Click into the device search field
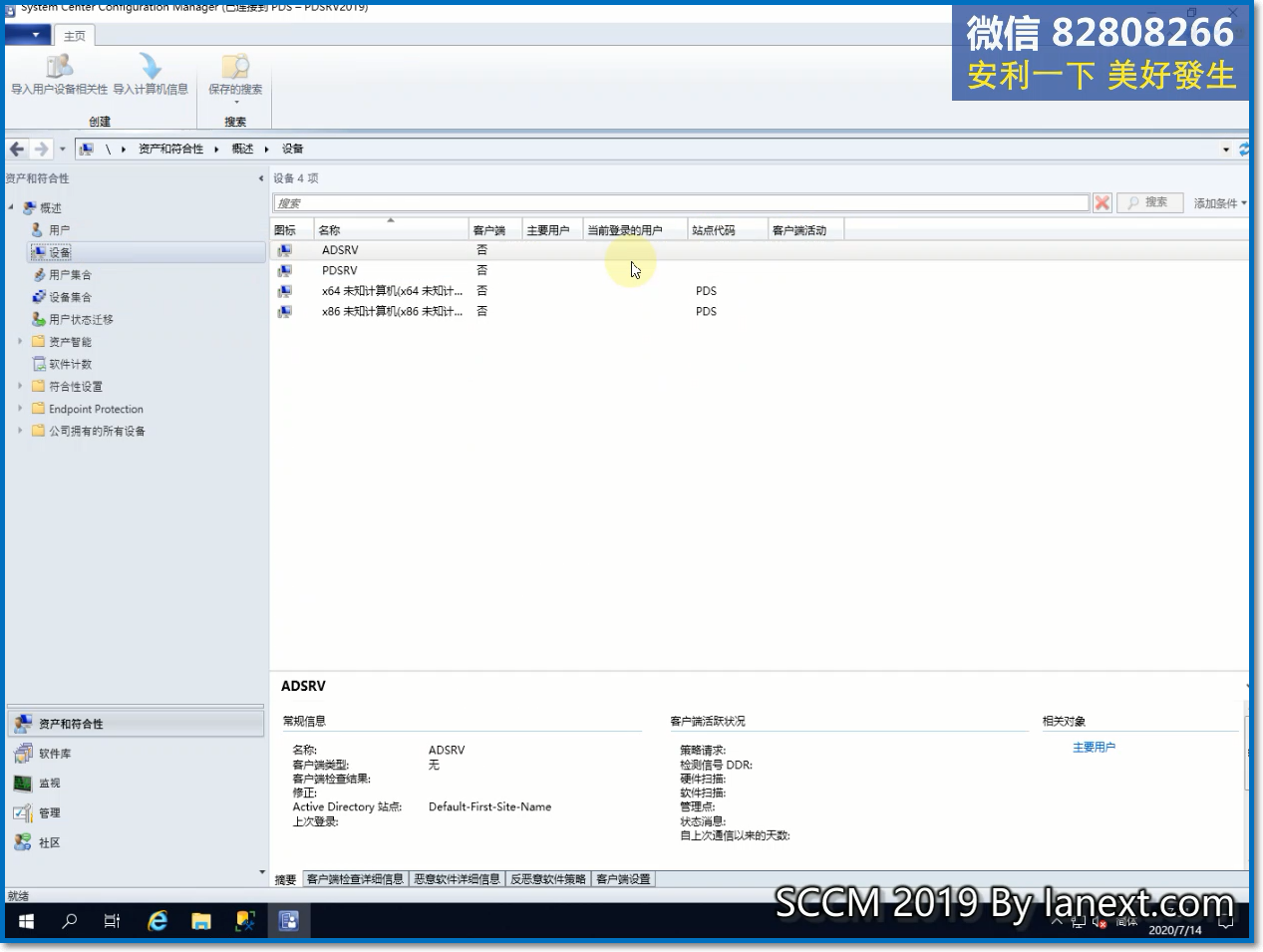Screen dimensions: 1263x952 681,202
